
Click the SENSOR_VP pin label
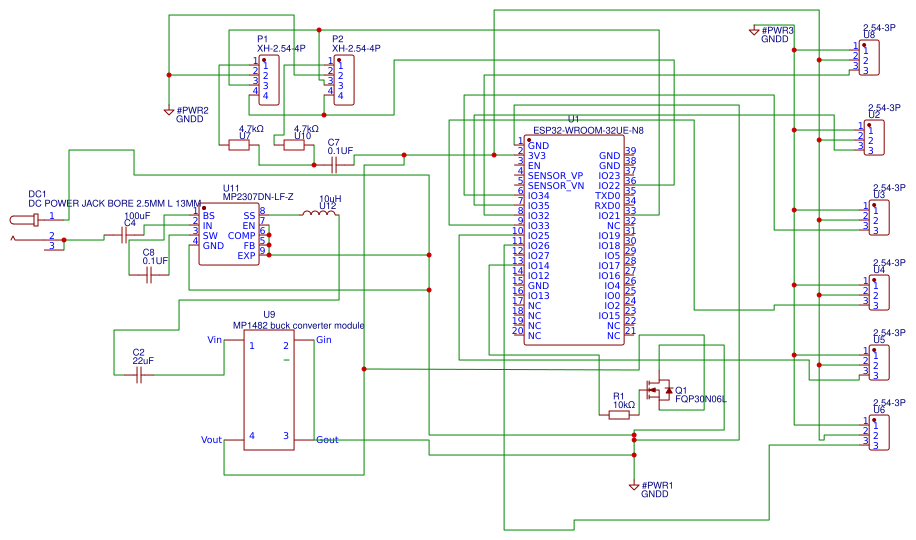click(555, 175)
